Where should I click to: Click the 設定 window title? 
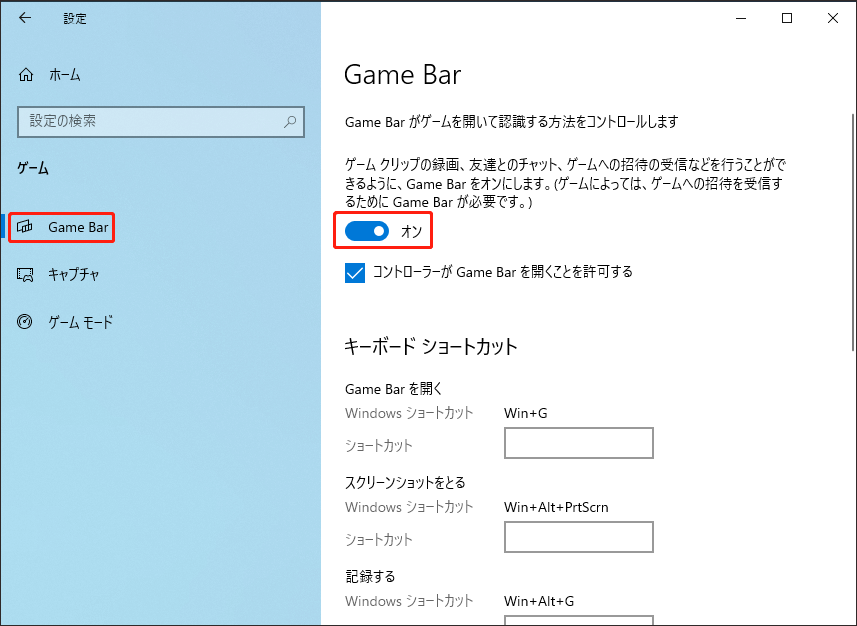pyautogui.click(x=75, y=19)
